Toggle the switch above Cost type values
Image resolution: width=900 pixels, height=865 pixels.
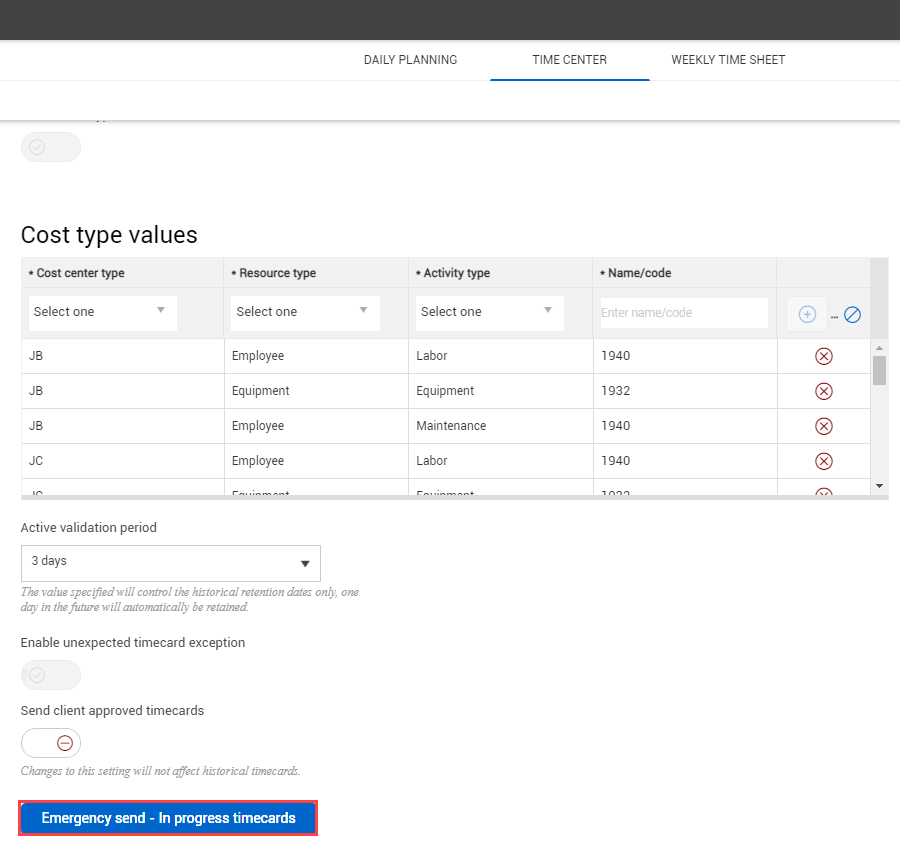tap(51, 147)
